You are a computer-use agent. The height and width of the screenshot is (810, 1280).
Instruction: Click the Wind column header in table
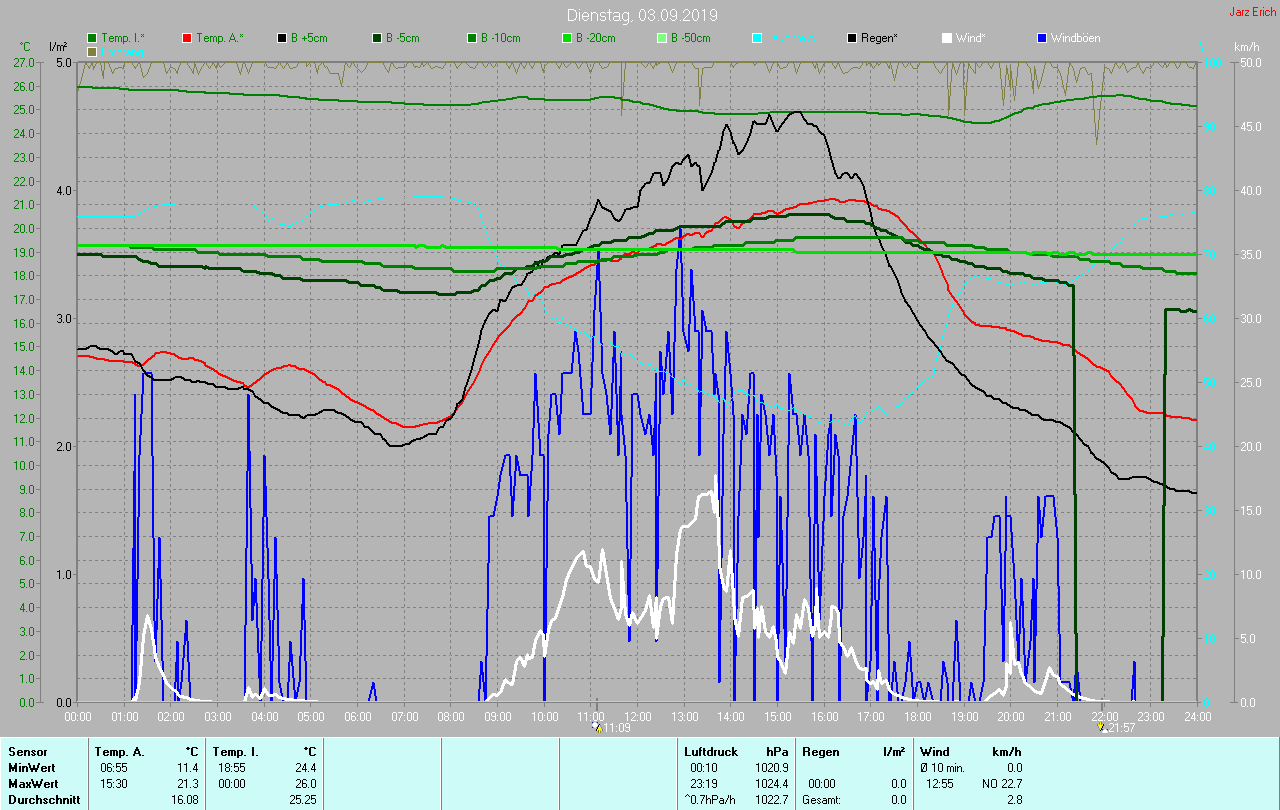[x=935, y=751]
